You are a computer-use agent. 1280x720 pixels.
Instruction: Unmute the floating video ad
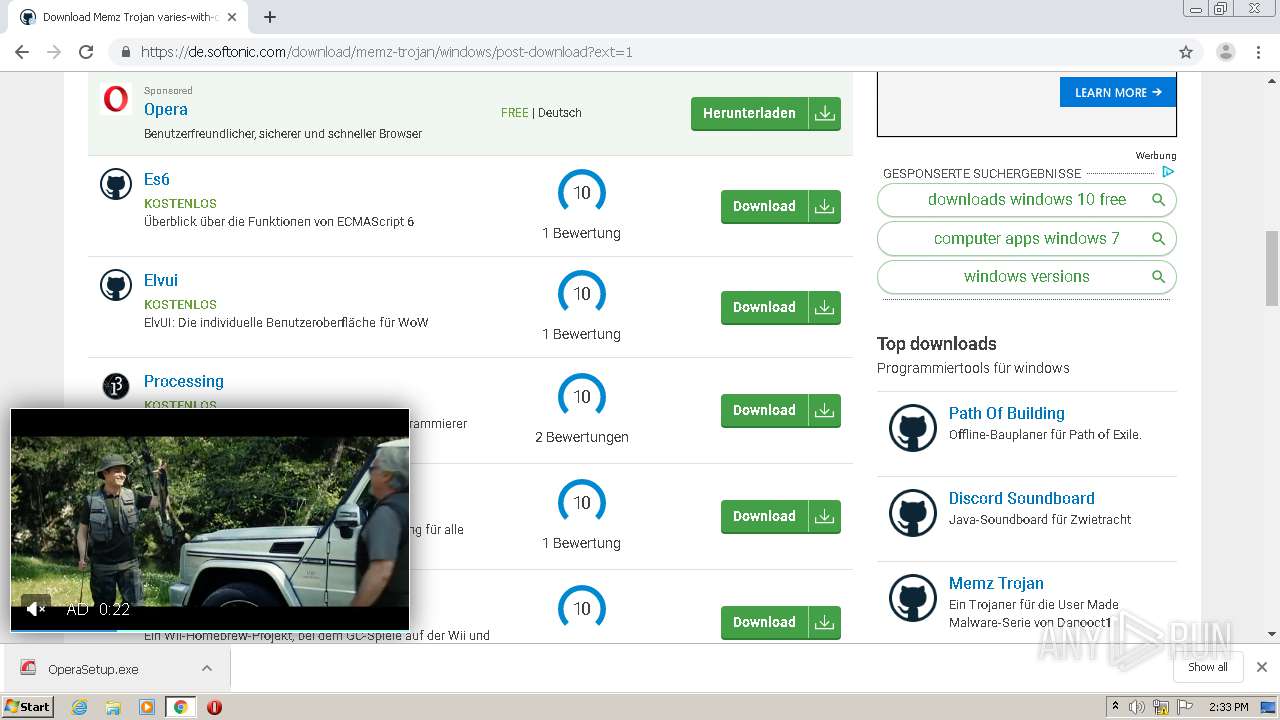click(x=36, y=609)
